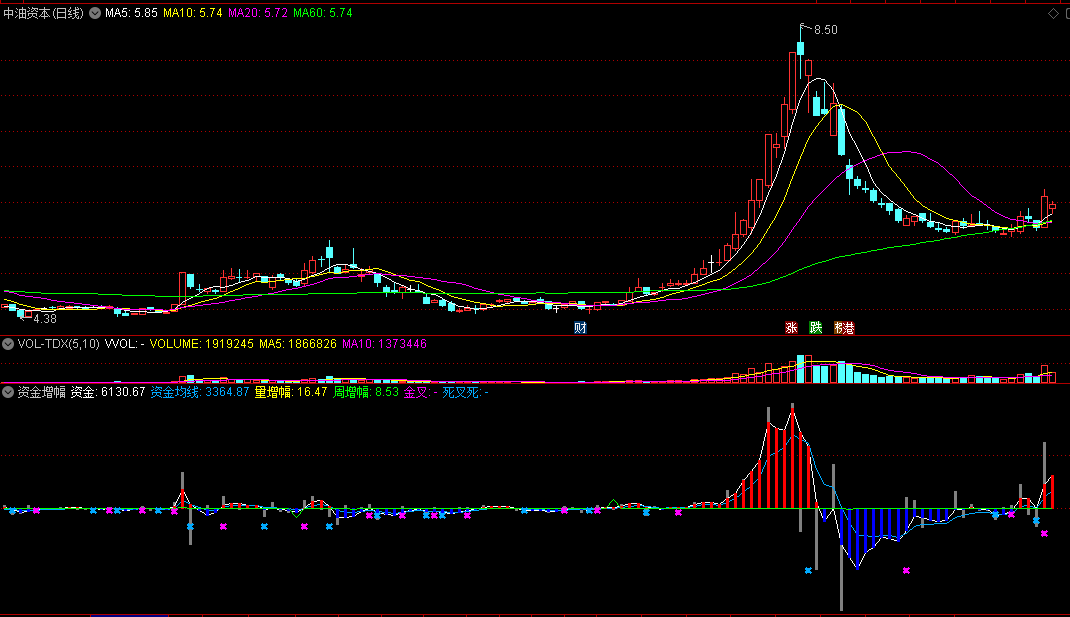The width and height of the screenshot is (1070, 617).
Task: Click the volume MA10: 1373446 value
Action: 384,344
